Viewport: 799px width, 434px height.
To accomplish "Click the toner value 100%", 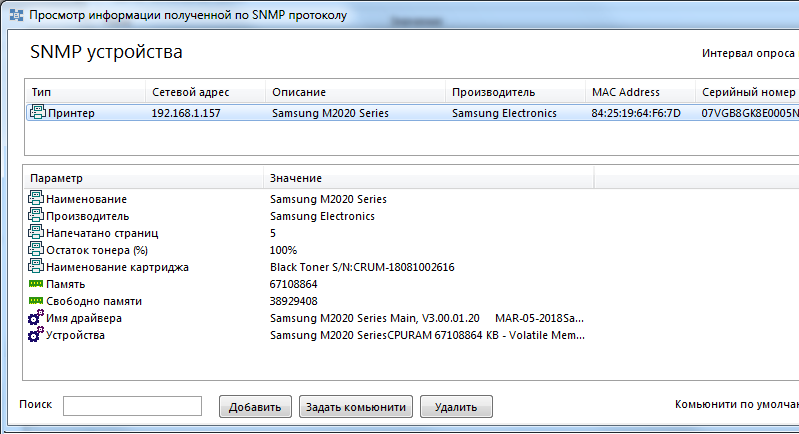I will tap(283, 250).
